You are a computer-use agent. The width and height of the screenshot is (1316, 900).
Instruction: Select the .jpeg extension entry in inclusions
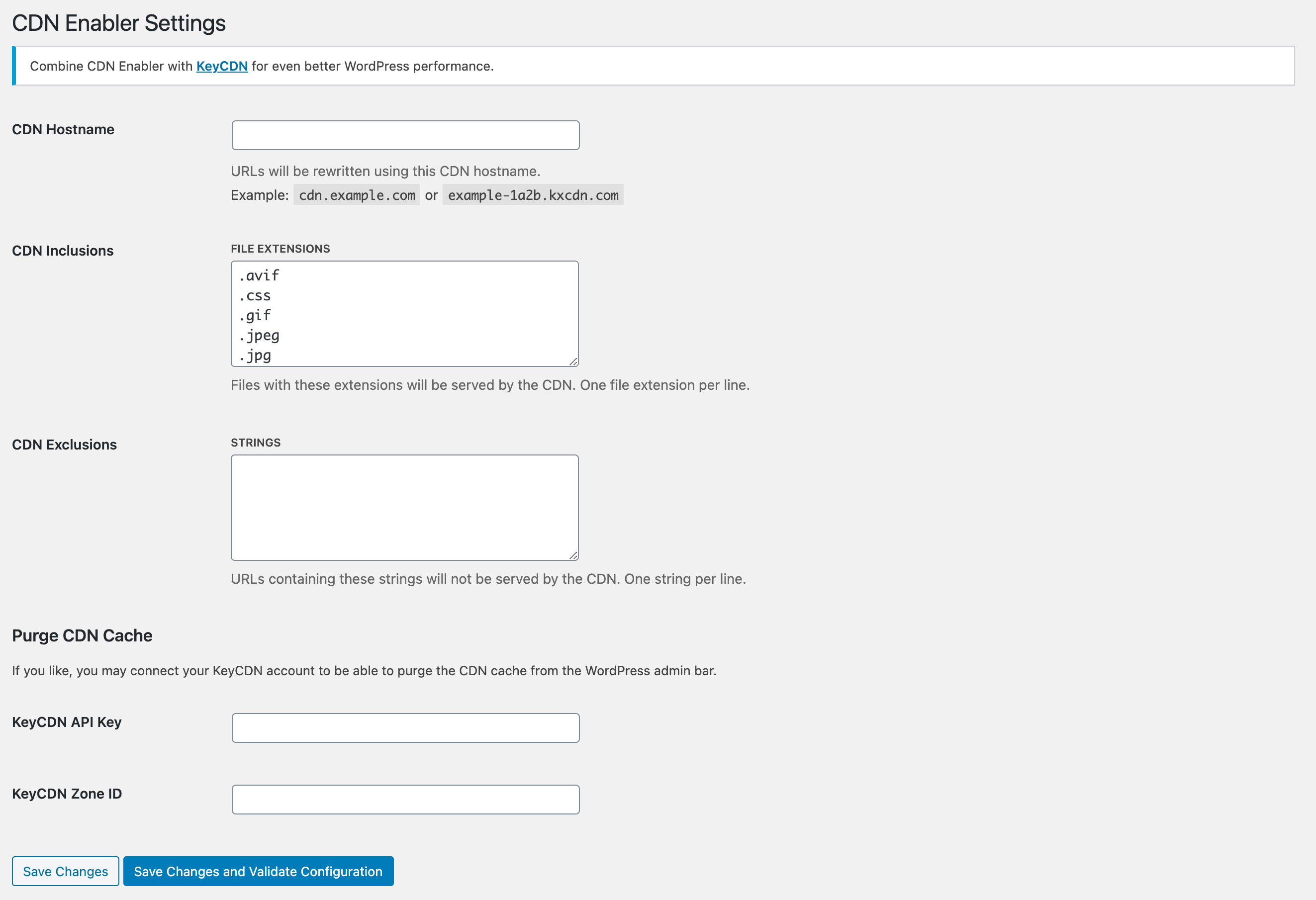pyautogui.click(x=259, y=335)
